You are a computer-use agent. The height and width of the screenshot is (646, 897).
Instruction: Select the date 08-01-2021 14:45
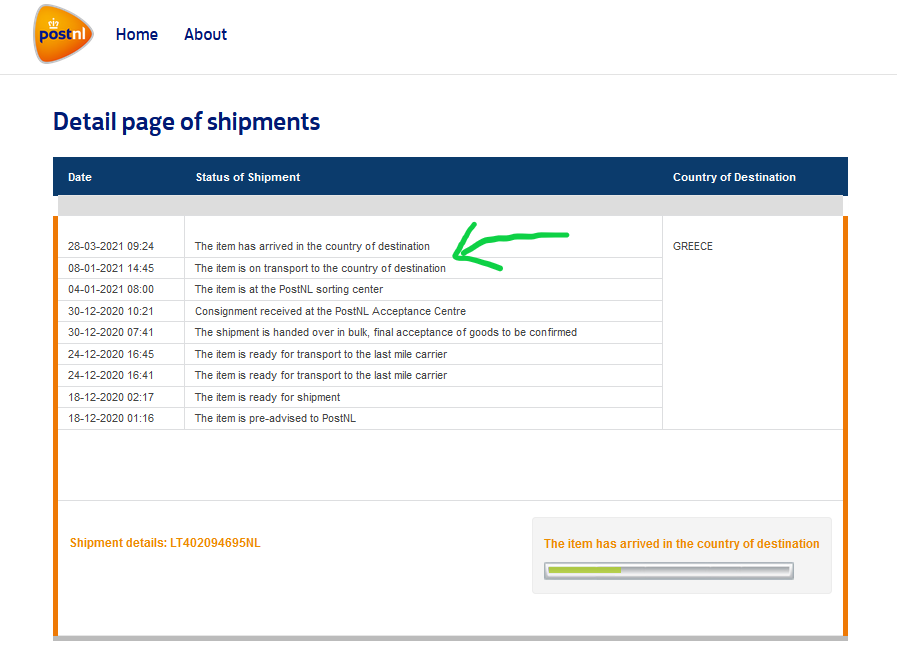pyautogui.click(x=111, y=268)
